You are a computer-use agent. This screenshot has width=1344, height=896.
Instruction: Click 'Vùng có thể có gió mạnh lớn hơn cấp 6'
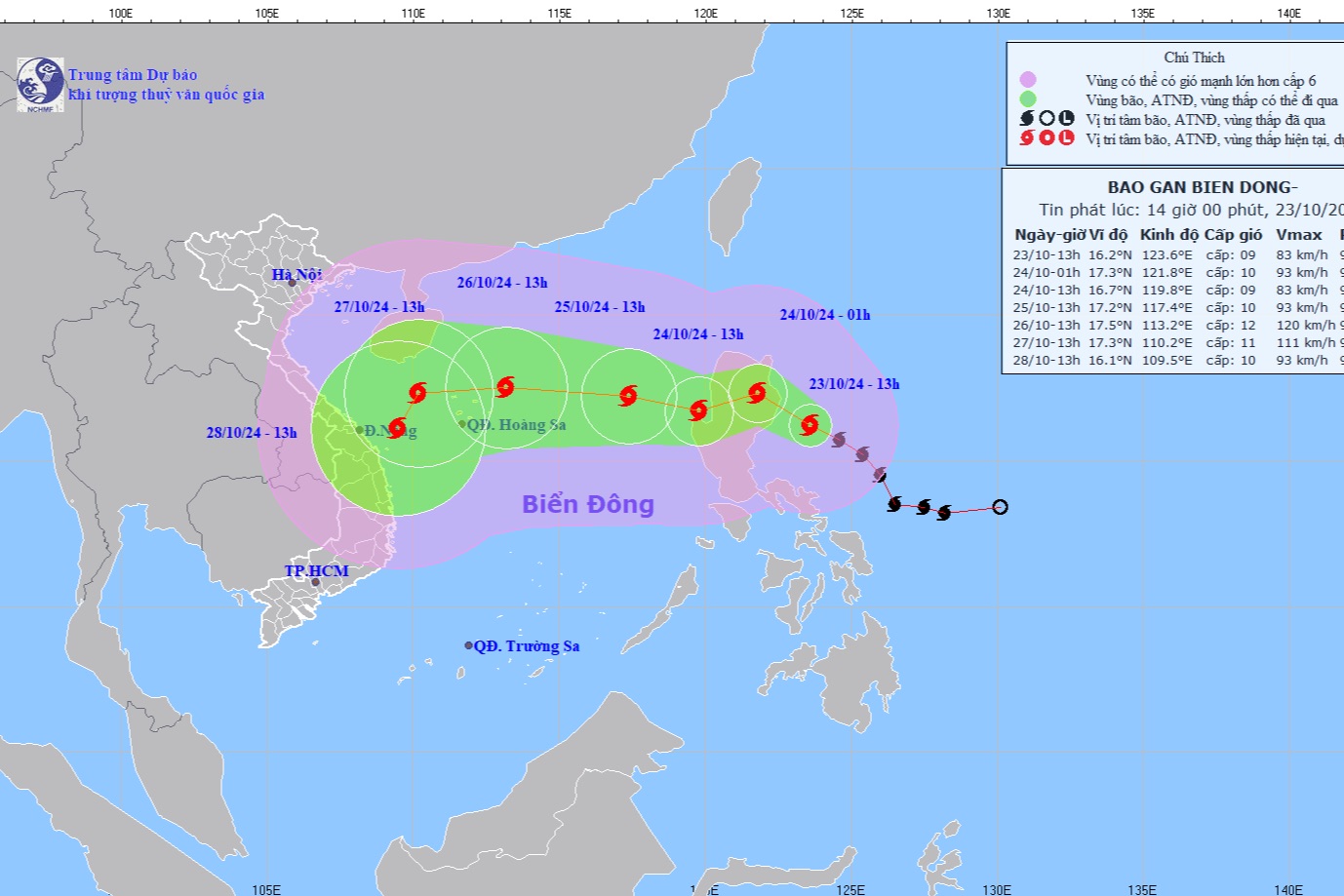(1201, 81)
